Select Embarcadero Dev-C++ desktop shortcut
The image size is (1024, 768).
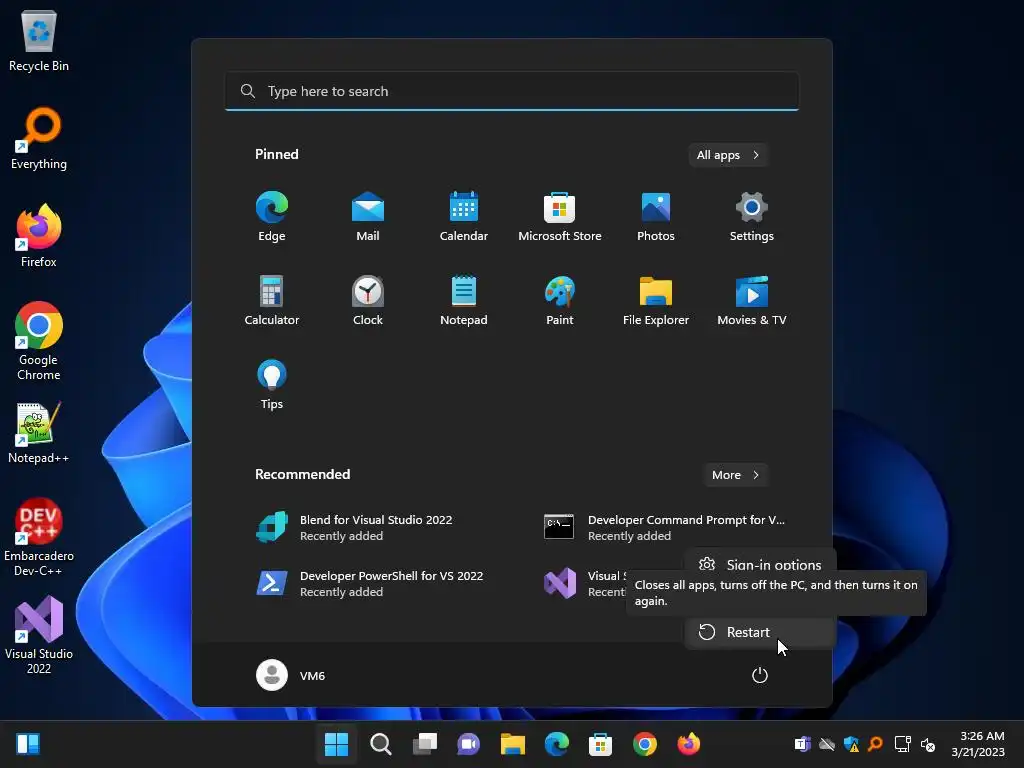(39, 537)
